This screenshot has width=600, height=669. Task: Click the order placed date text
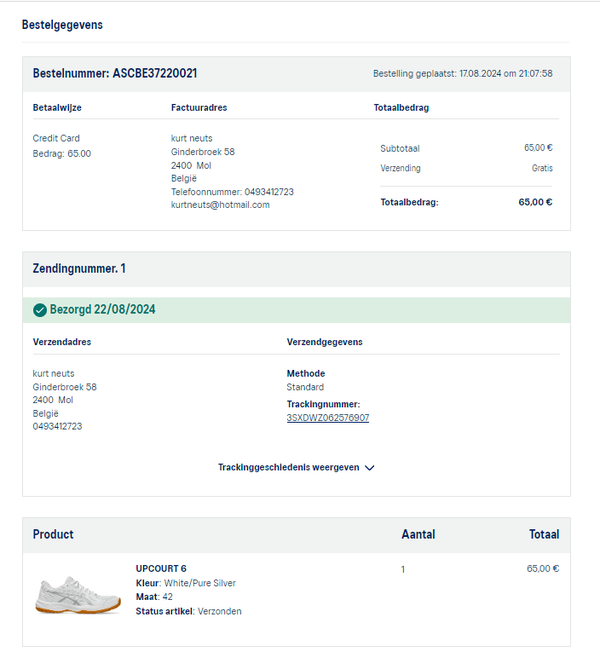(x=462, y=74)
